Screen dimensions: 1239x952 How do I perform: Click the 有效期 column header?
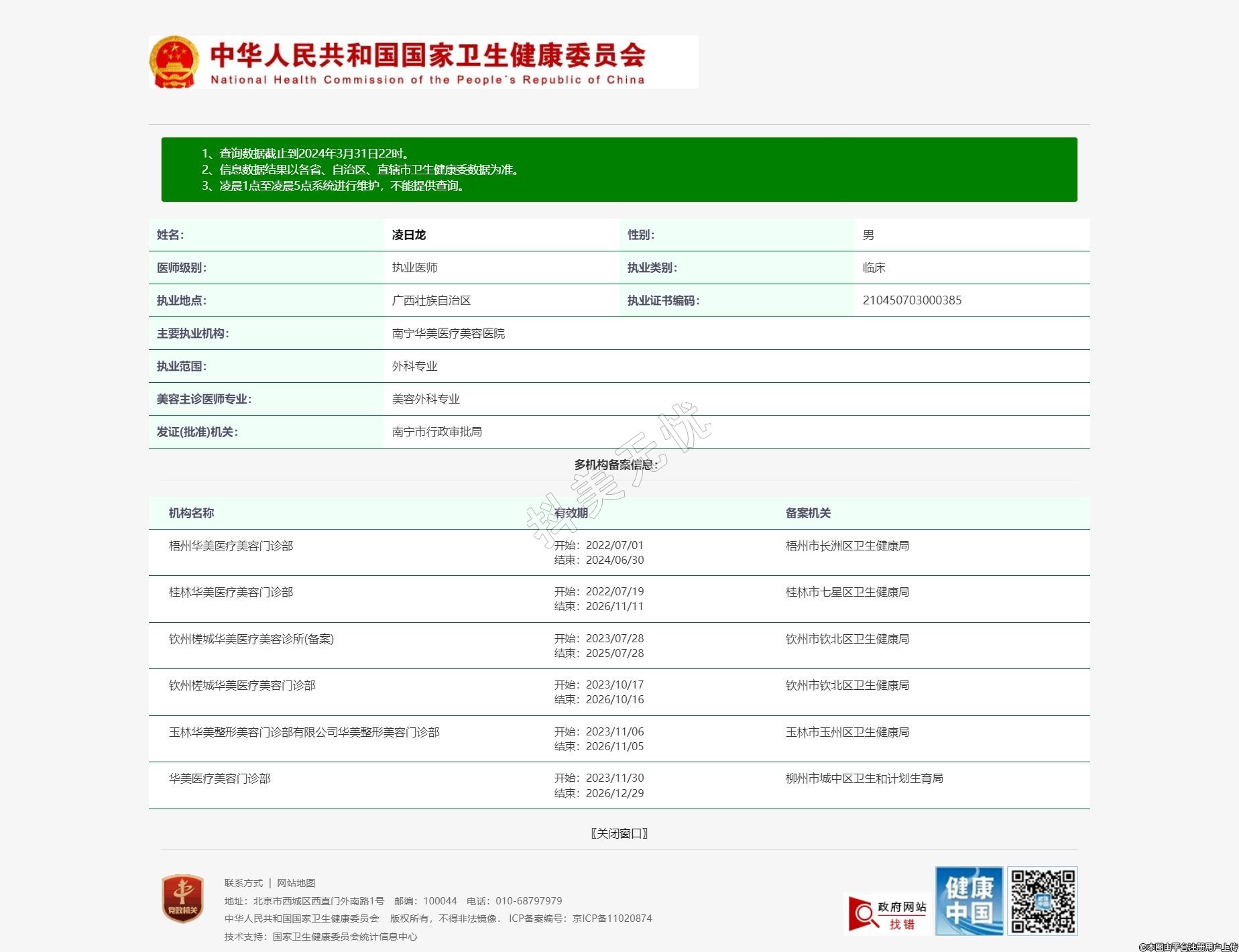pyautogui.click(x=571, y=513)
